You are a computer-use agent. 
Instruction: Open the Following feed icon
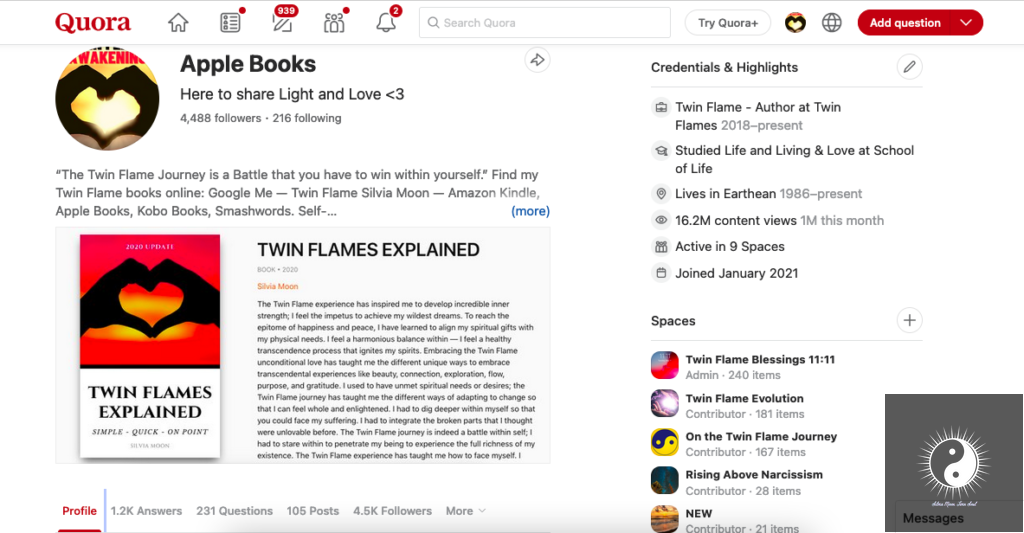[231, 23]
